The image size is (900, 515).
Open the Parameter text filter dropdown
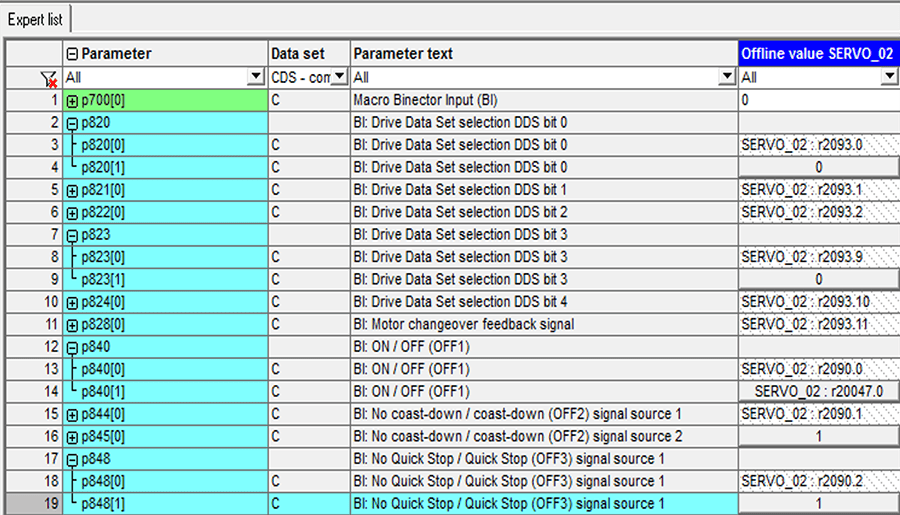click(x=727, y=76)
